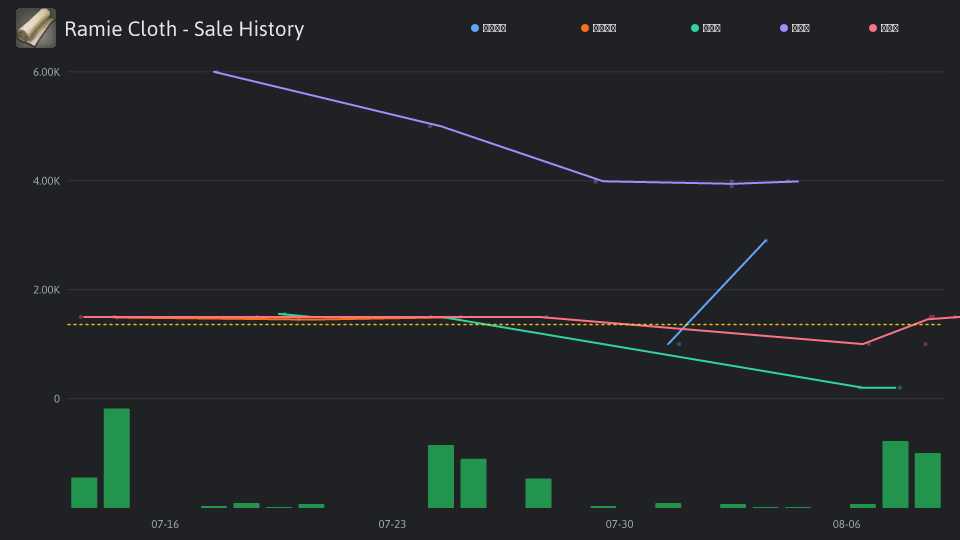Click the purple line's starting point at 6.00K
Screen dimensions: 960x540
[214, 72]
